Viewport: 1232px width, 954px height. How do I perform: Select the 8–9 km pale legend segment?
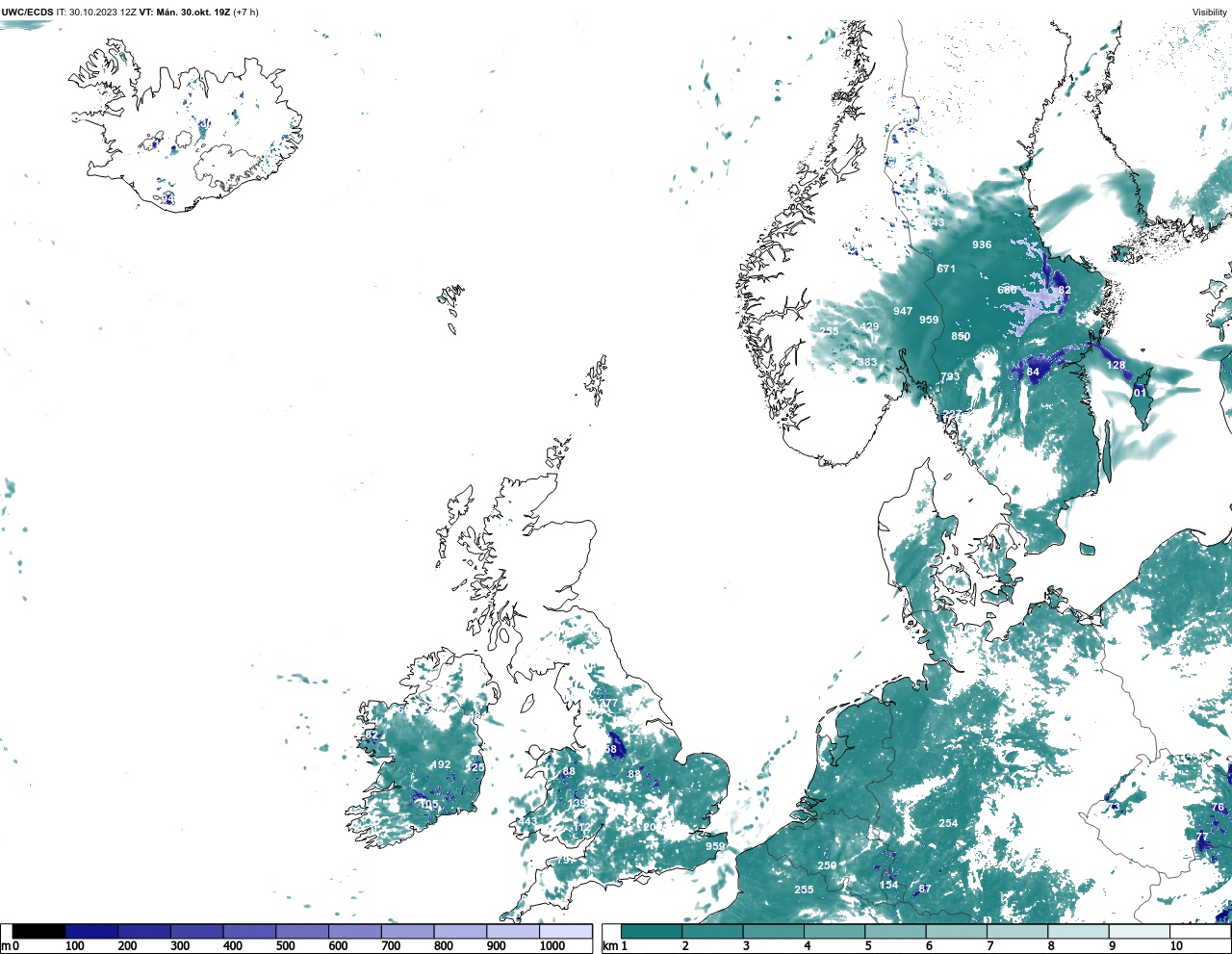1079,932
